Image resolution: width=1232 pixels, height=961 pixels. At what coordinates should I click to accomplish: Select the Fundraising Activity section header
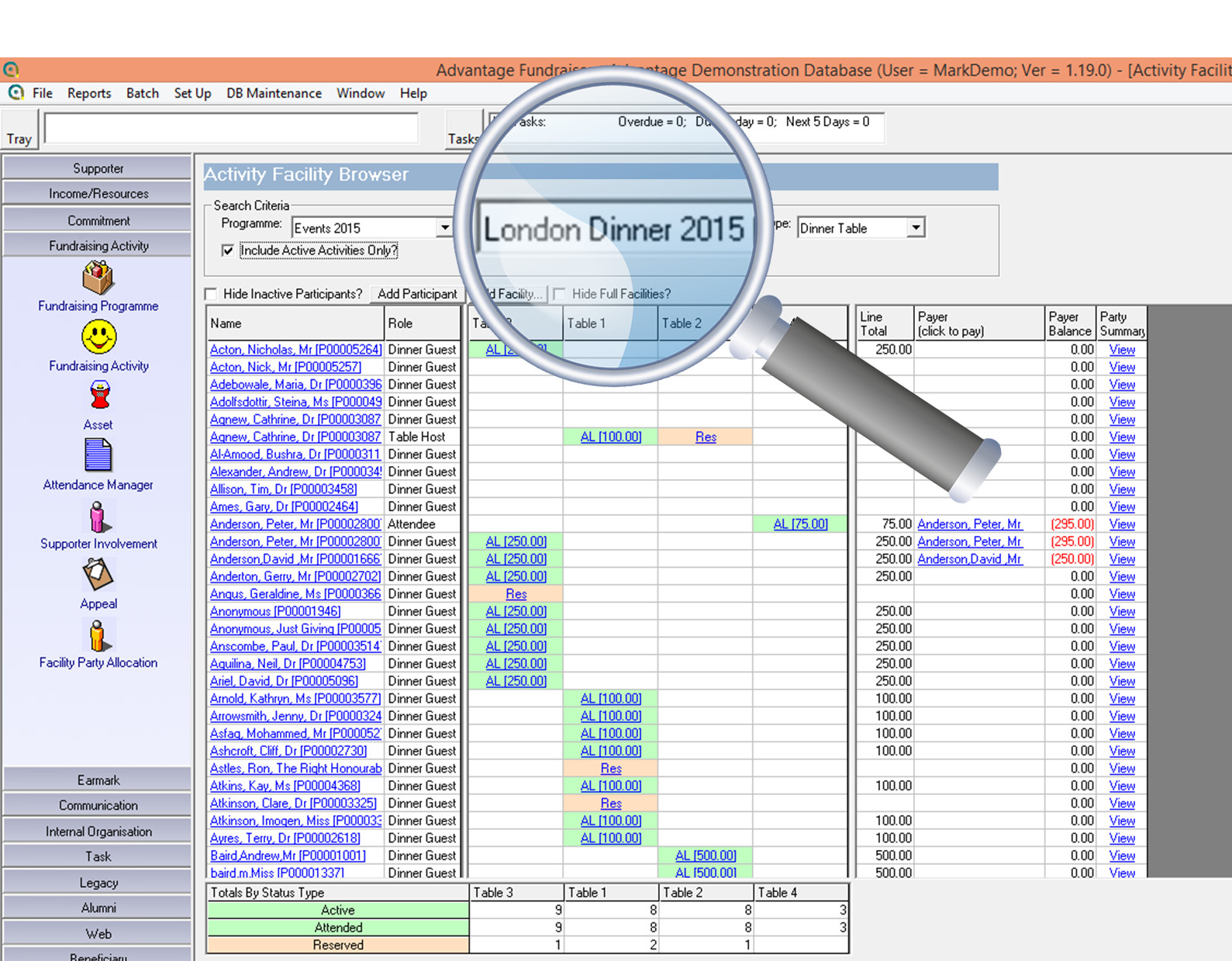click(x=98, y=246)
